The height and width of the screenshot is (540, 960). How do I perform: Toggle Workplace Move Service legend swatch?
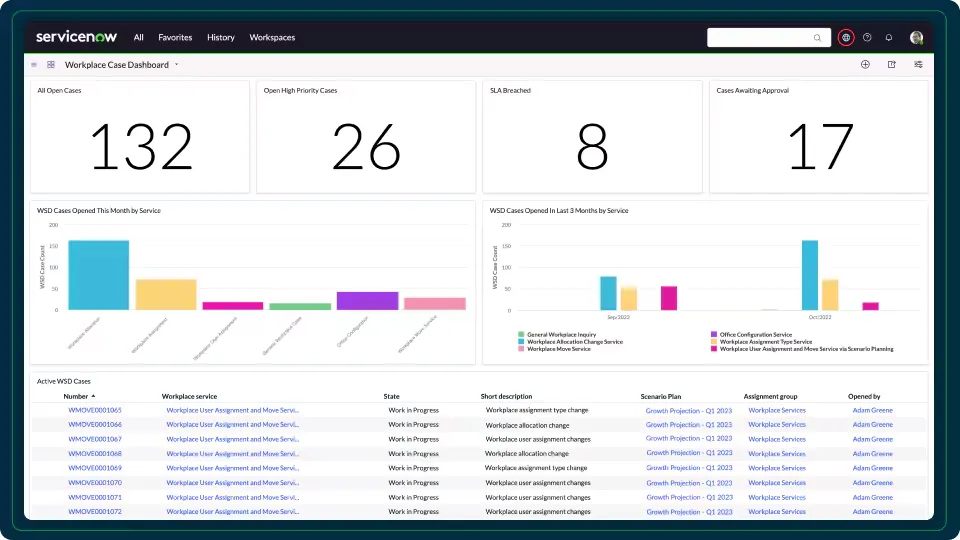pyautogui.click(x=521, y=349)
